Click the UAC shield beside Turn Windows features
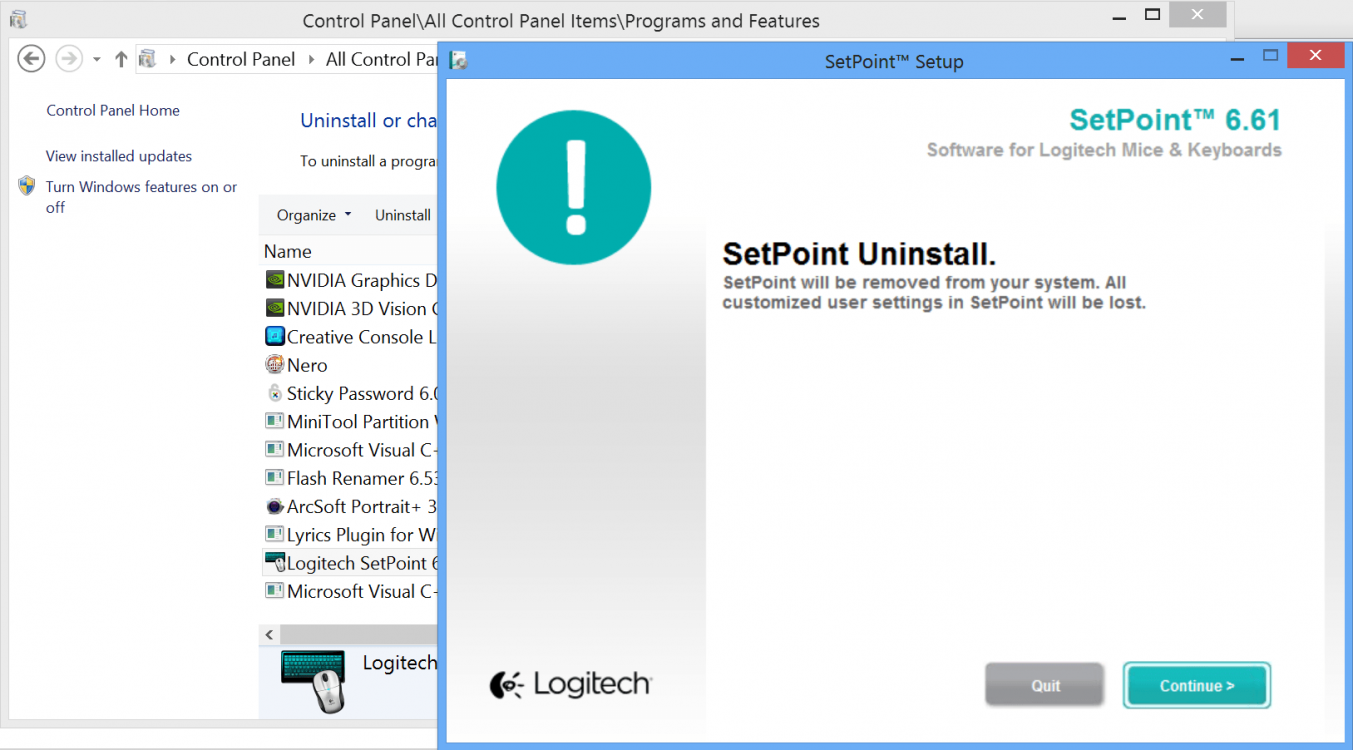 26,185
